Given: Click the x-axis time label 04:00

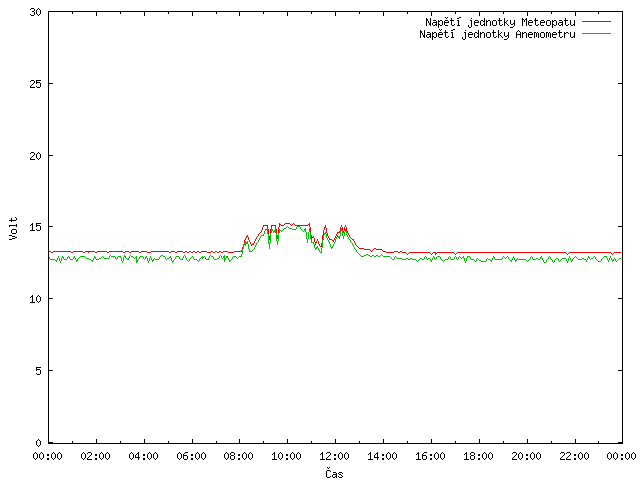Looking at the screenshot, I should [x=143, y=456].
